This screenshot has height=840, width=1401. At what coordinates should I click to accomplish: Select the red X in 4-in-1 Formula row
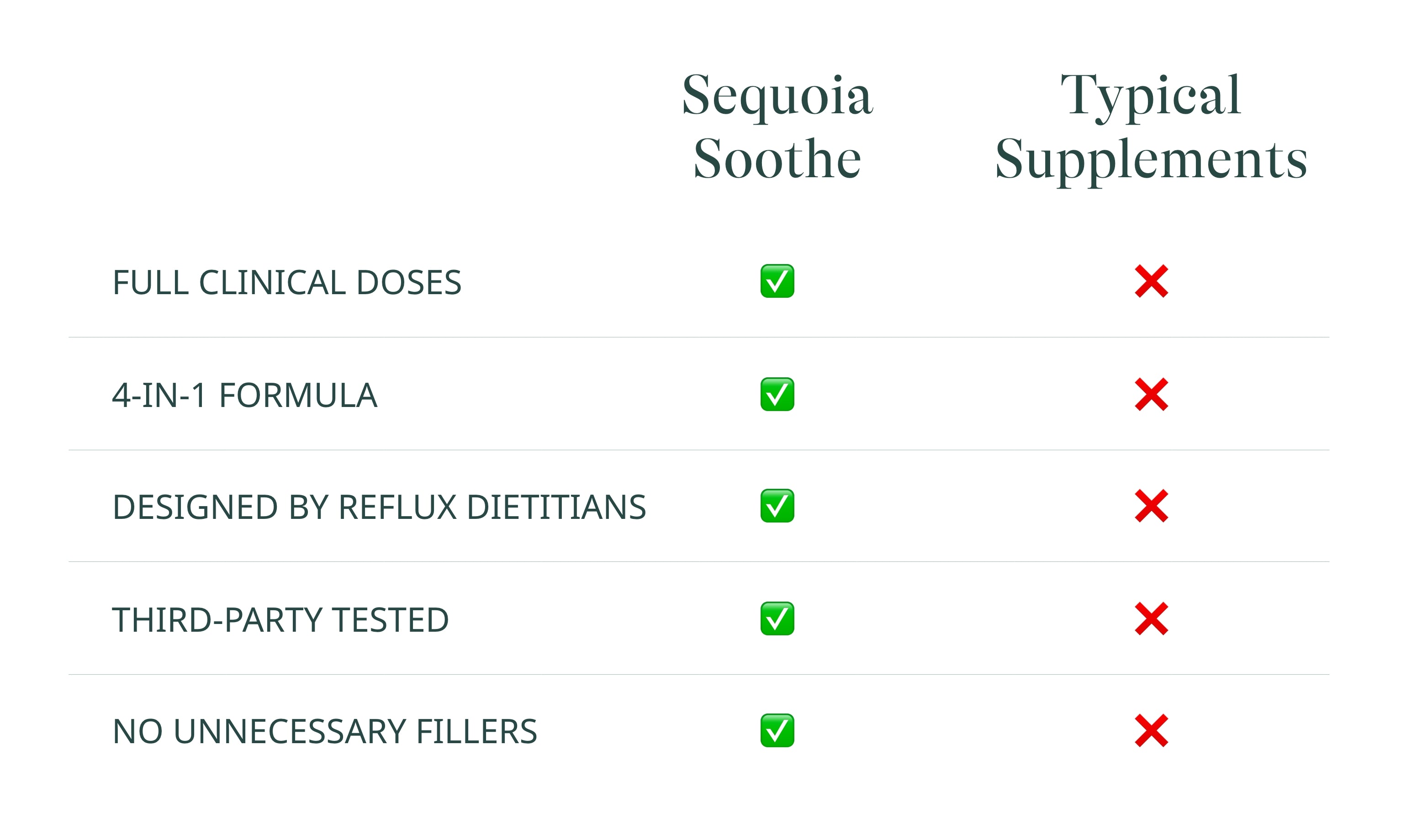coord(1151,394)
